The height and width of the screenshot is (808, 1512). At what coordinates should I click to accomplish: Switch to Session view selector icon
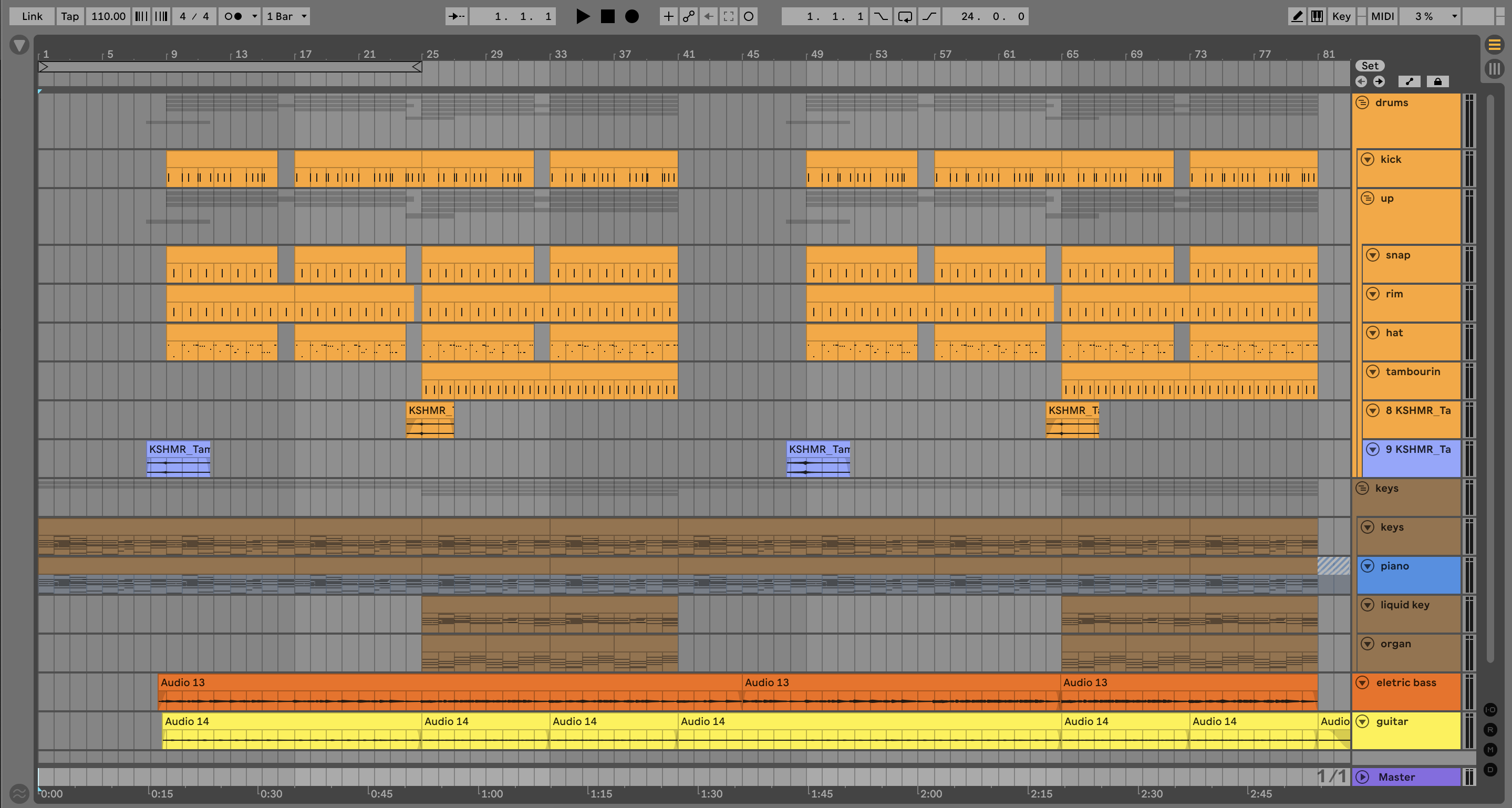(x=1494, y=69)
